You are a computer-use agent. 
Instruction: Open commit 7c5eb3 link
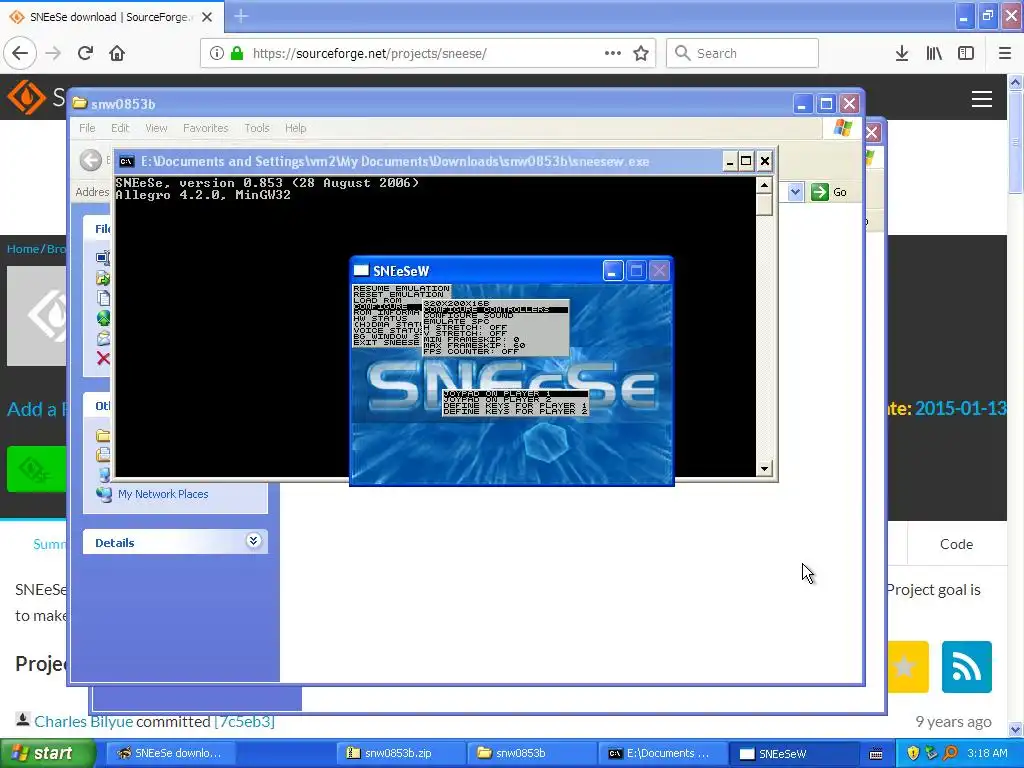click(244, 722)
